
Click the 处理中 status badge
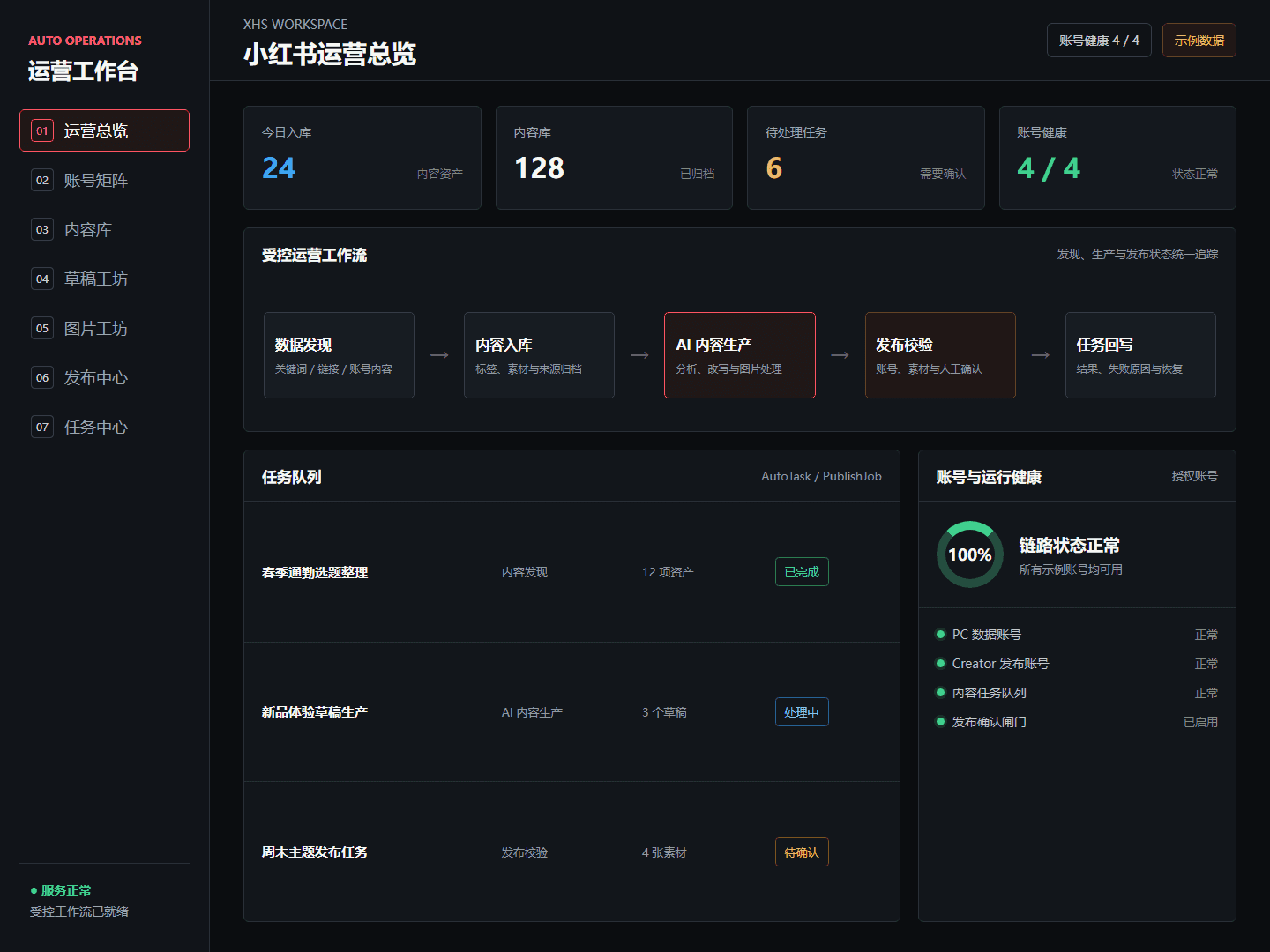click(x=802, y=712)
